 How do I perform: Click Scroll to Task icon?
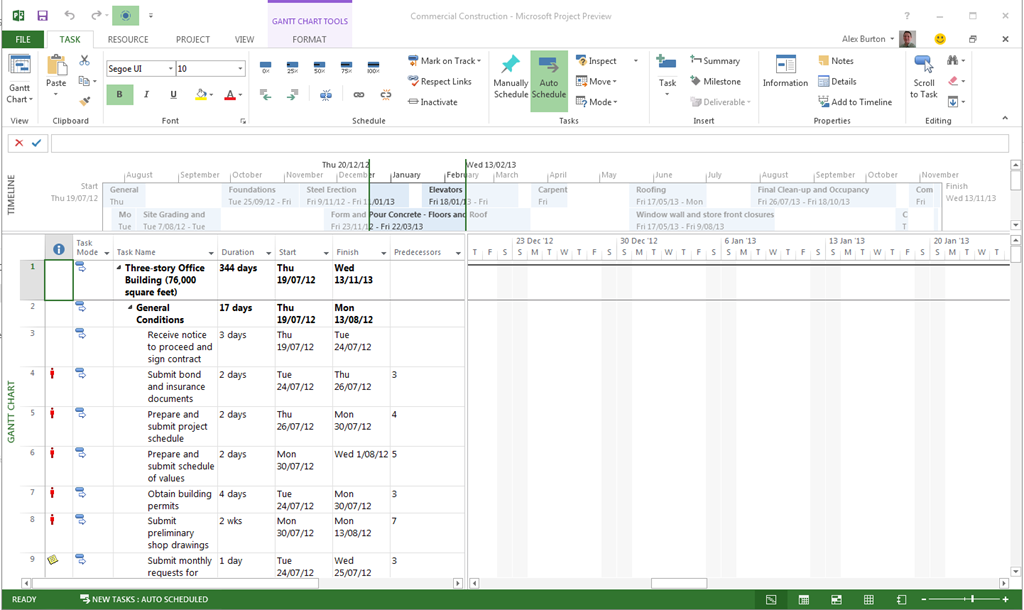pyautogui.click(x=923, y=77)
